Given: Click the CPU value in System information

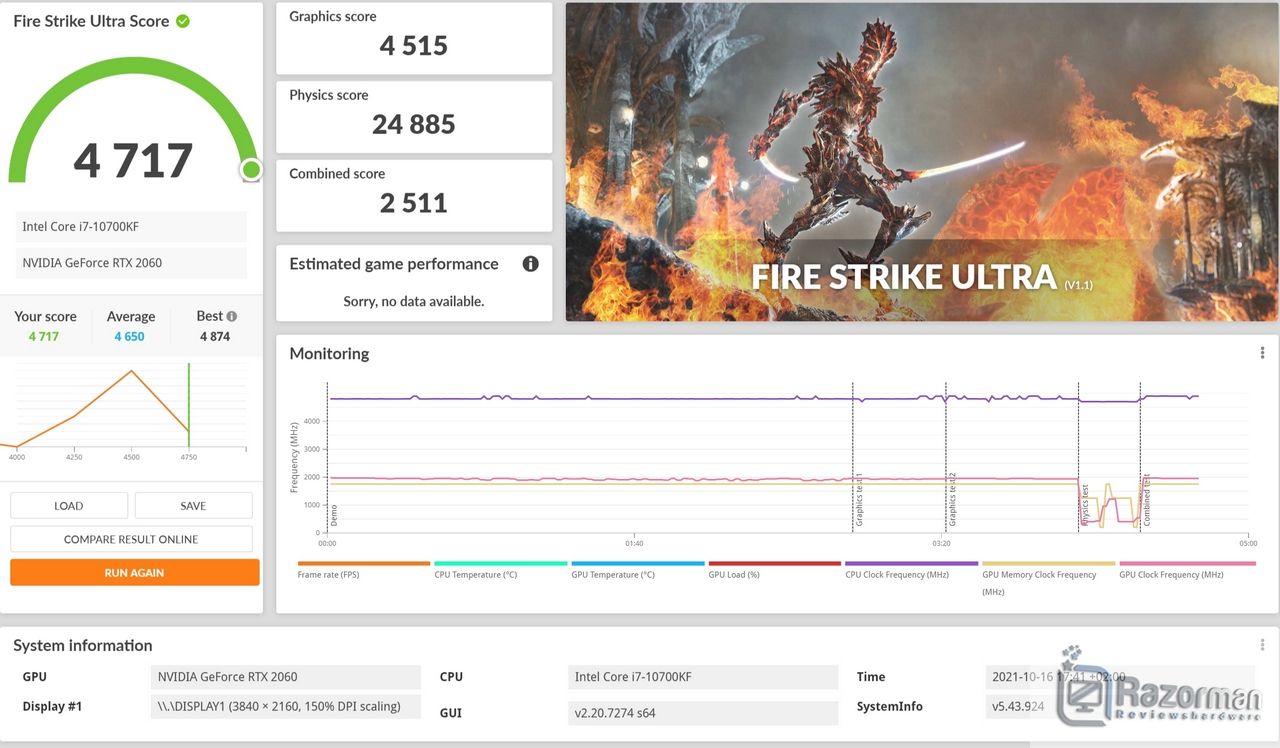Looking at the screenshot, I should tap(703, 677).
